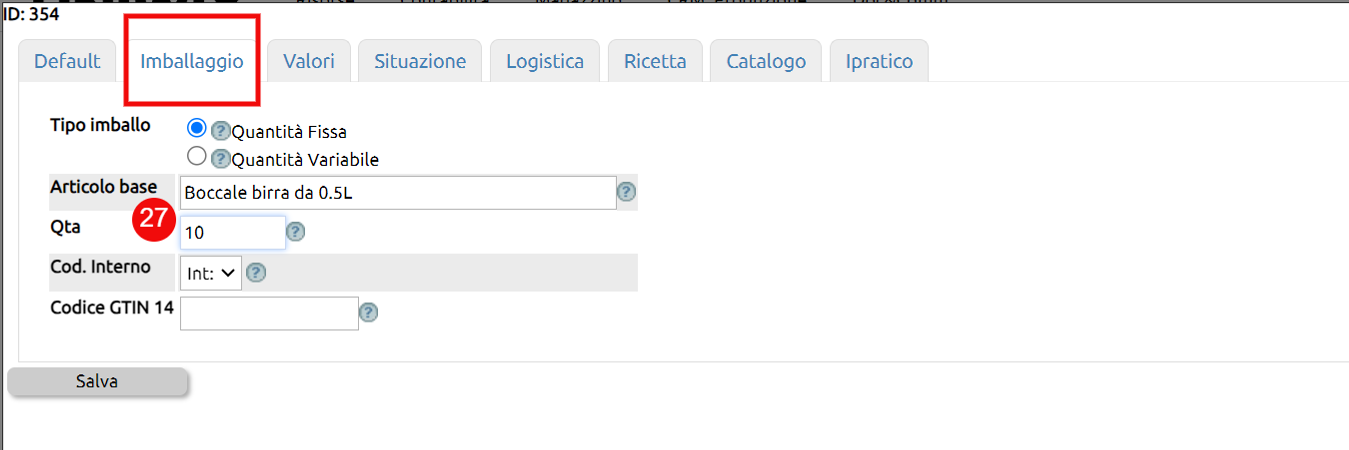
Task: Click the Salva button
Action: [x=97, y=382]
